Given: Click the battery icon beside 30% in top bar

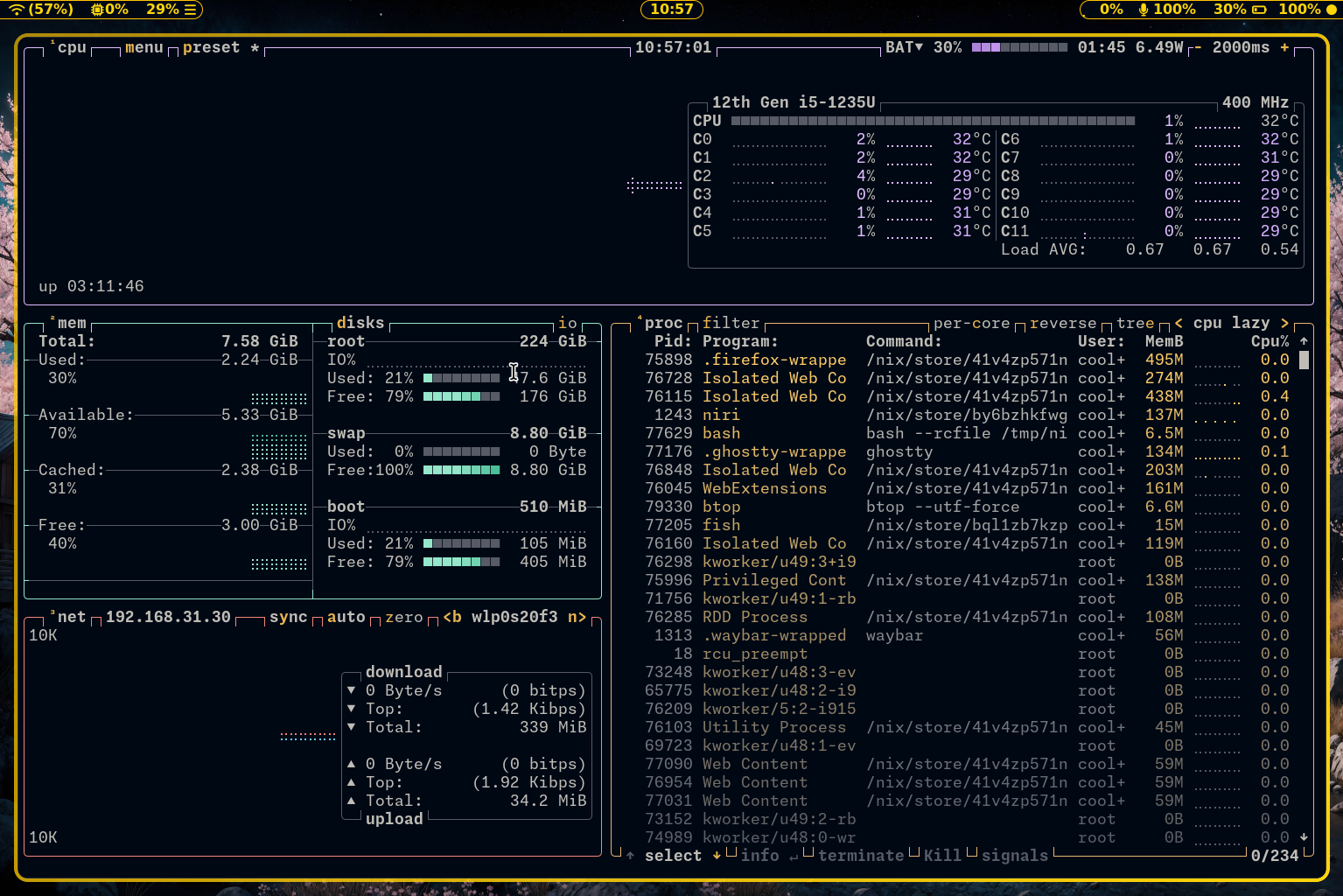Looking at the screenshot, I should click(1259, 10).
